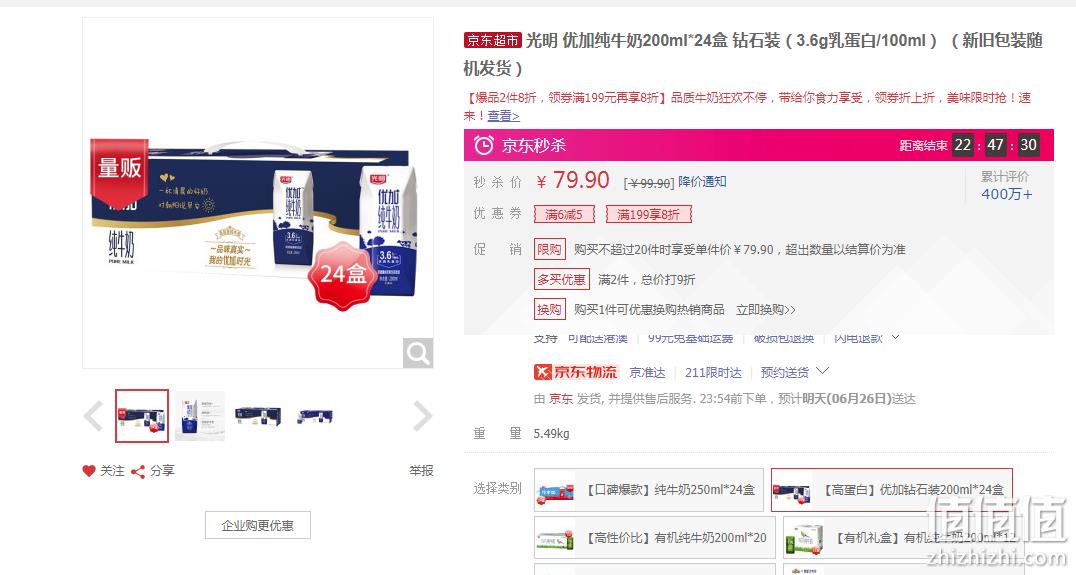Click the 京东物流 logistics logo
Image resolution: width=1076 pixels, height=575 pixels.
(576, 373)
